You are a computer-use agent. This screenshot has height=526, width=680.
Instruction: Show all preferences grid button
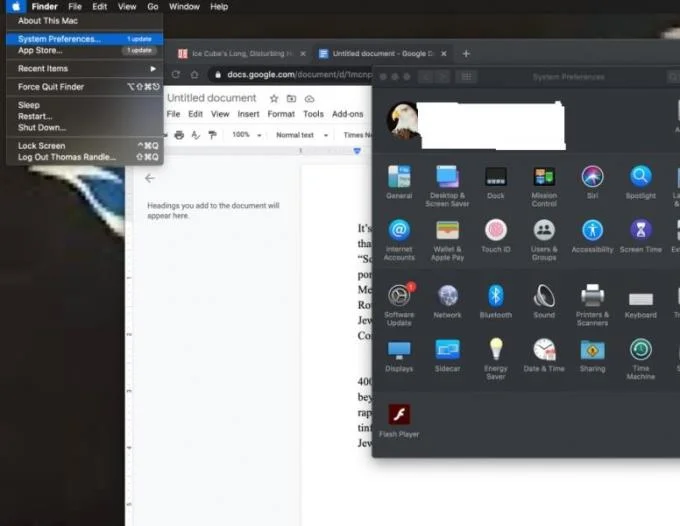466,77
